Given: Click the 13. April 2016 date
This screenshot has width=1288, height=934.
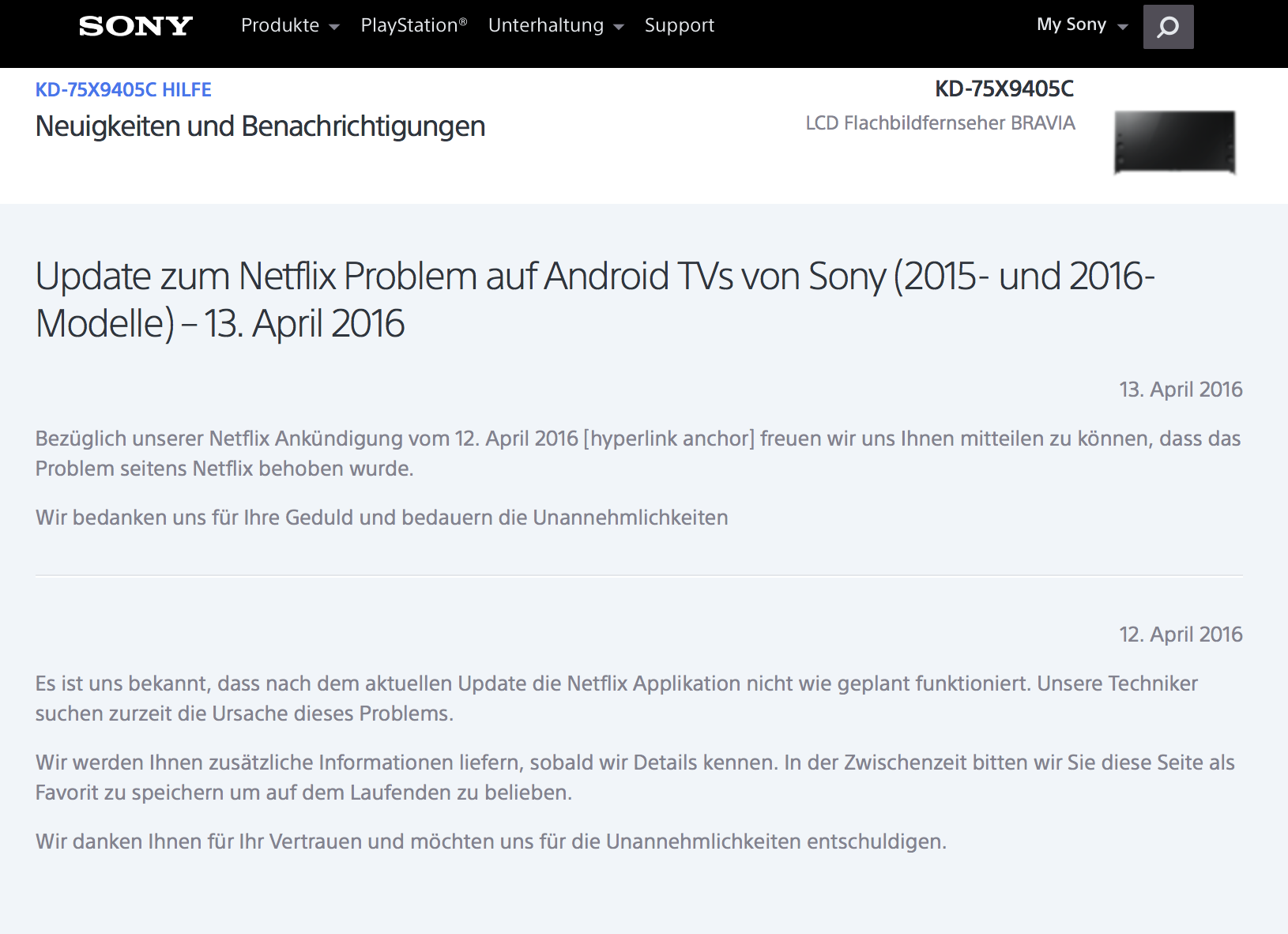Looking at the screenshot, I should coord(1181,390).
